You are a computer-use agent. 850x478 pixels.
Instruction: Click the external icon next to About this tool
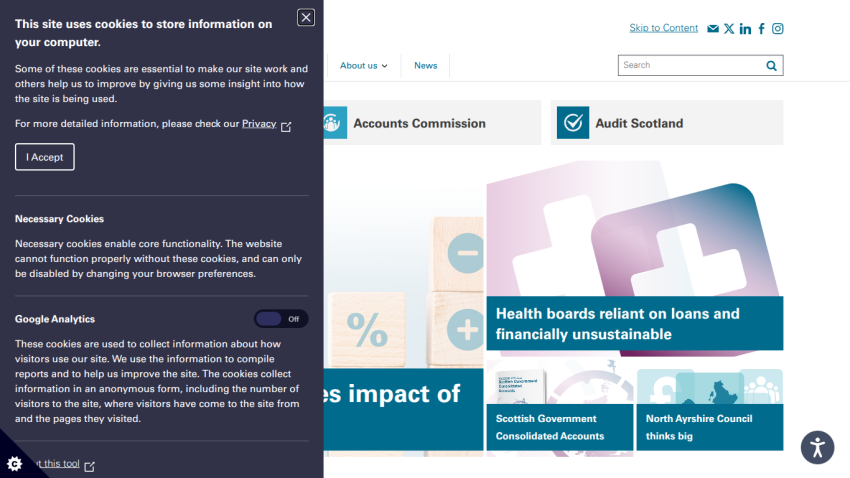[x=89, y=466]
